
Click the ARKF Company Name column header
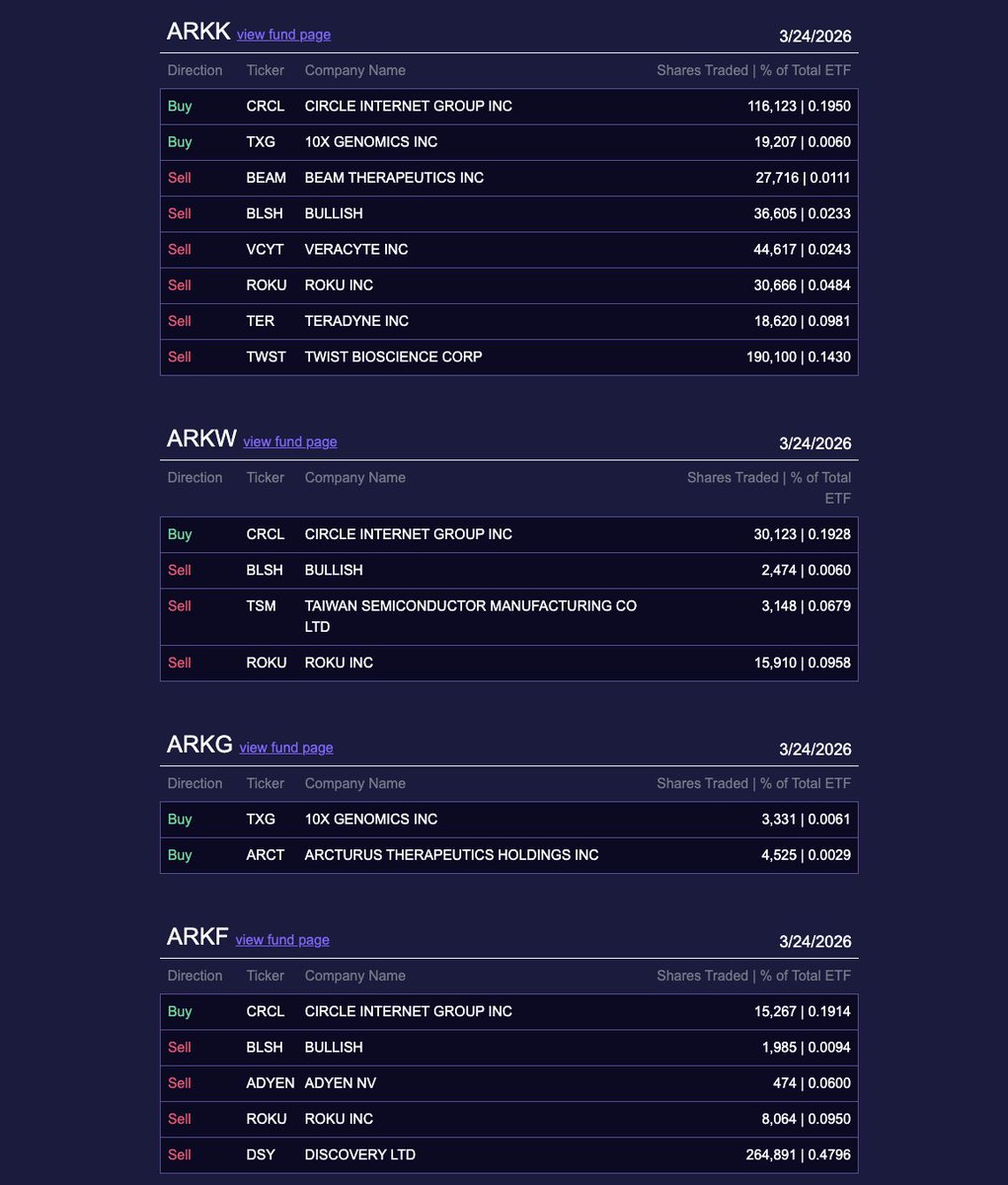tap(354, 976)
